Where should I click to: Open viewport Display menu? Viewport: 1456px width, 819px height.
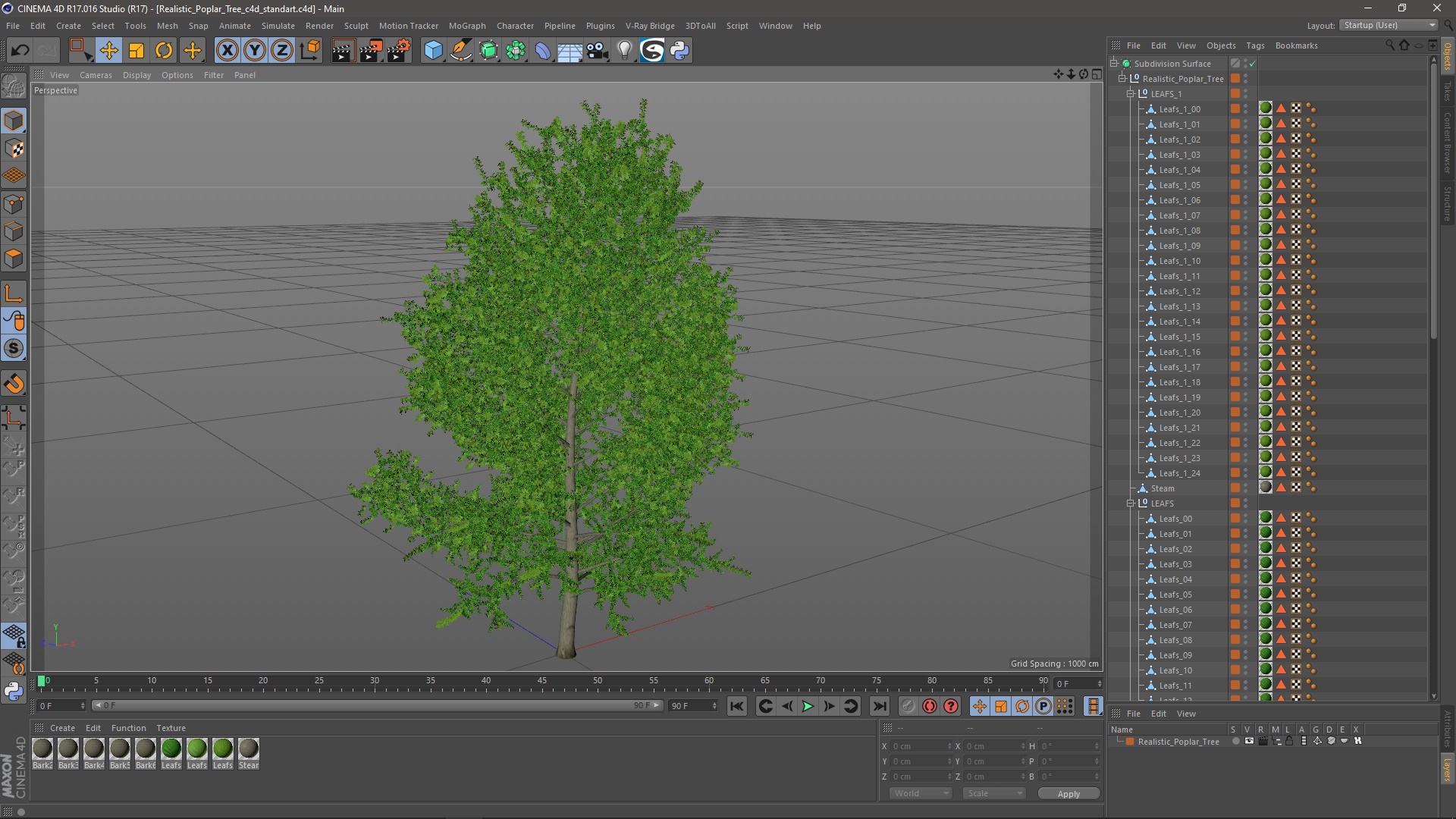pyautogui.click(x=136, y=75)
